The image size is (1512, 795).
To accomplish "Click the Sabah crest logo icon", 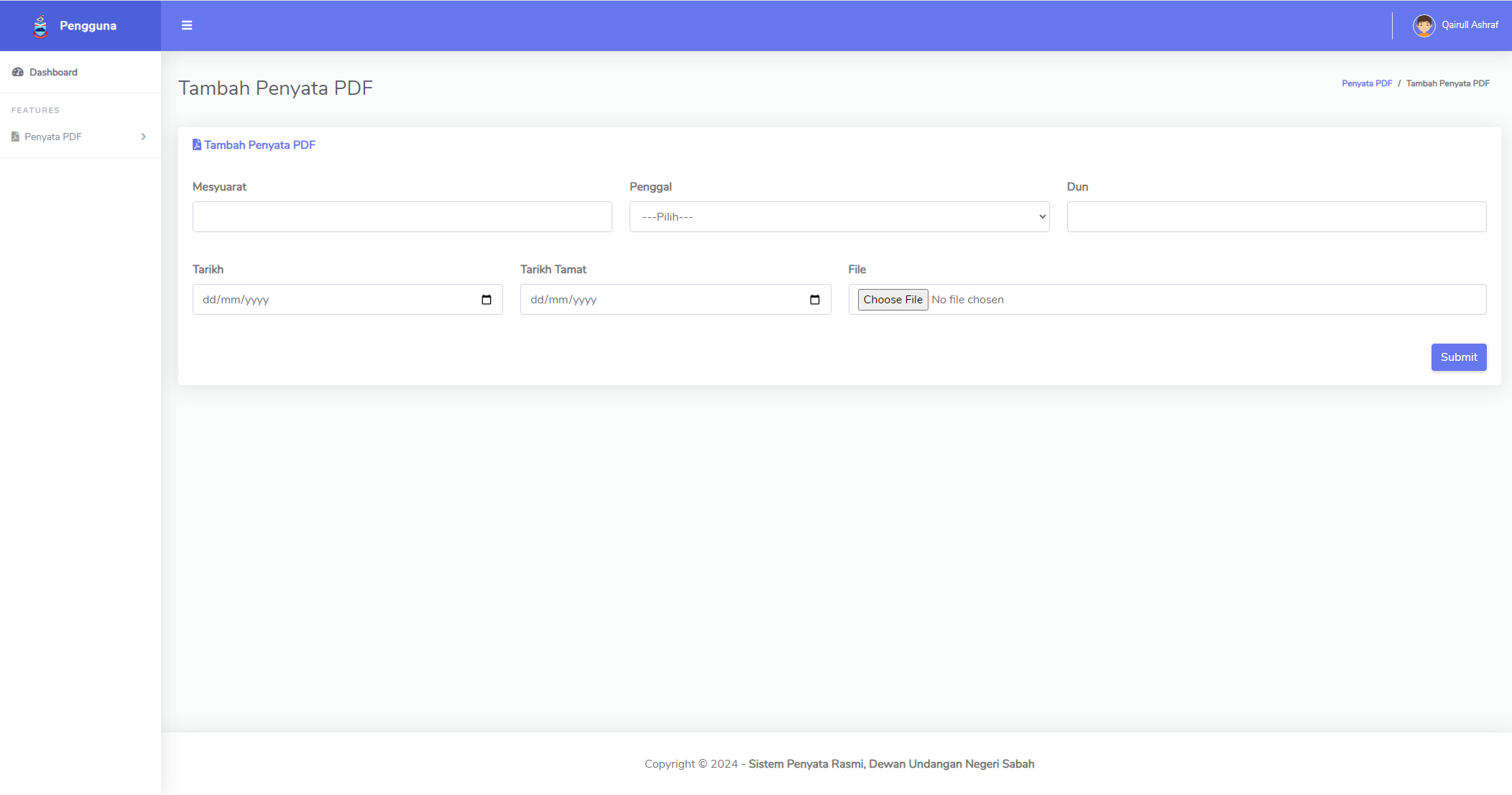I will tap(40, 26).
